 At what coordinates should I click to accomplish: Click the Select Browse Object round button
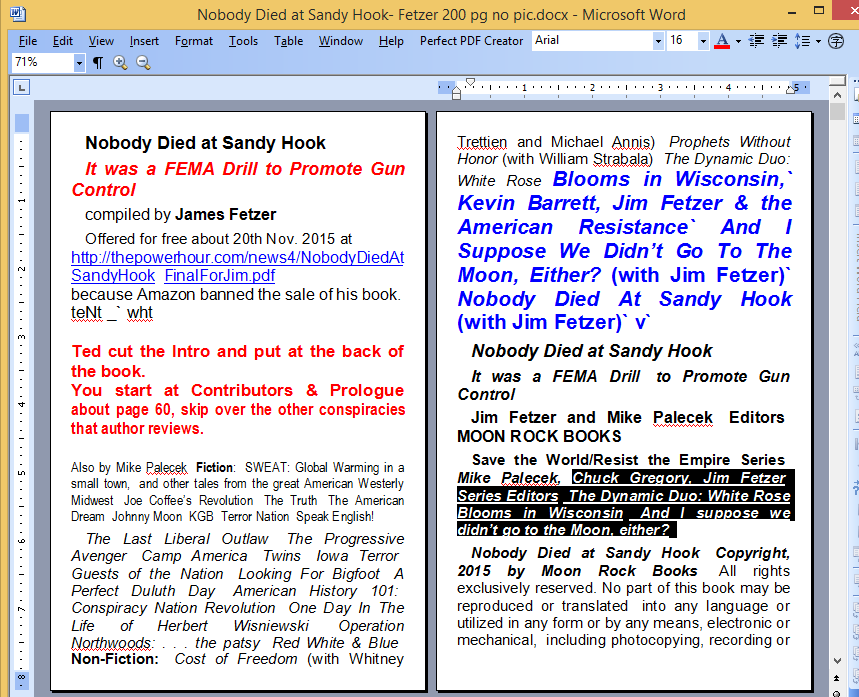tap(837, 693)
